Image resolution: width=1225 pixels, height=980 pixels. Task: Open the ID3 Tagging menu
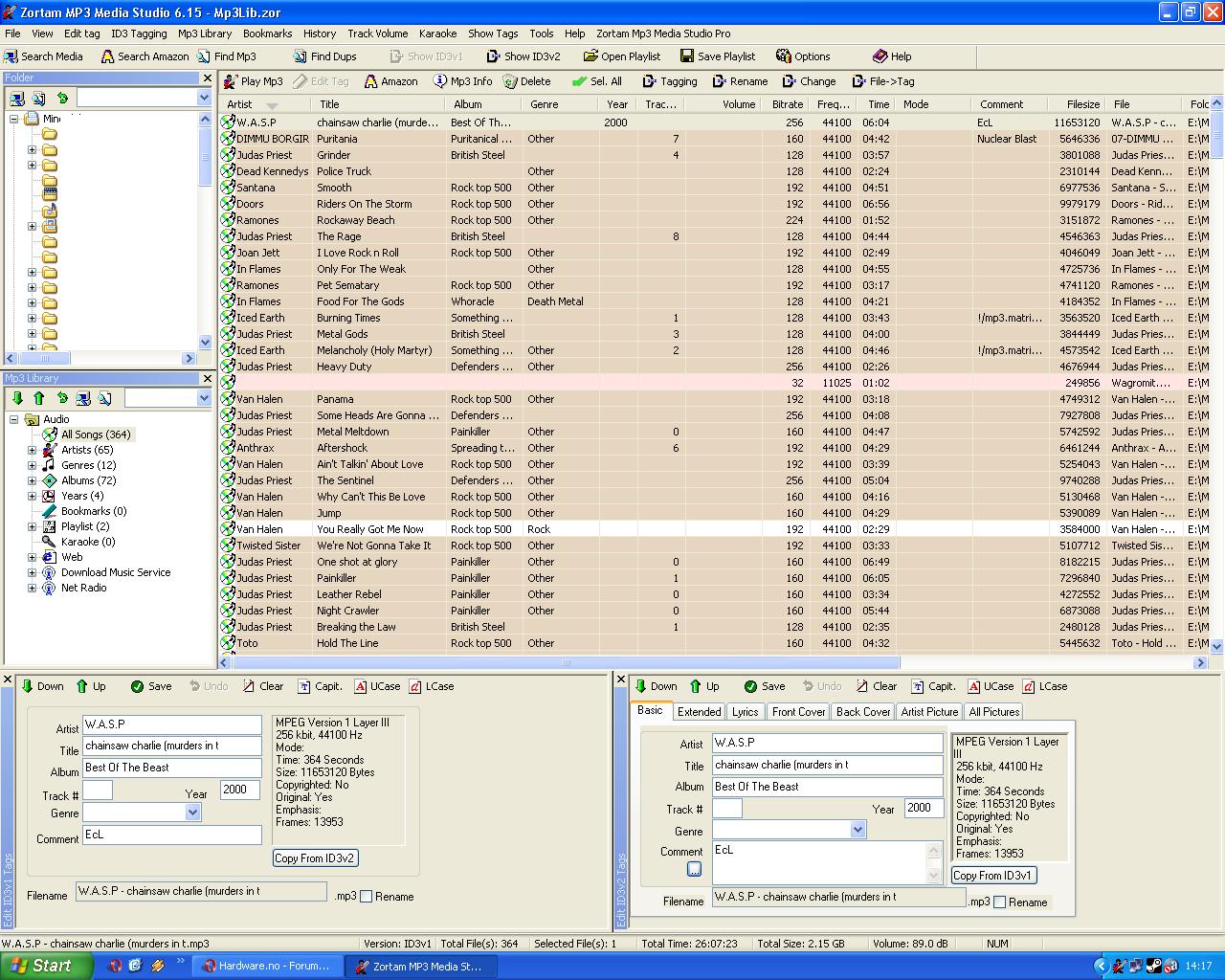[x=139, y=33]
